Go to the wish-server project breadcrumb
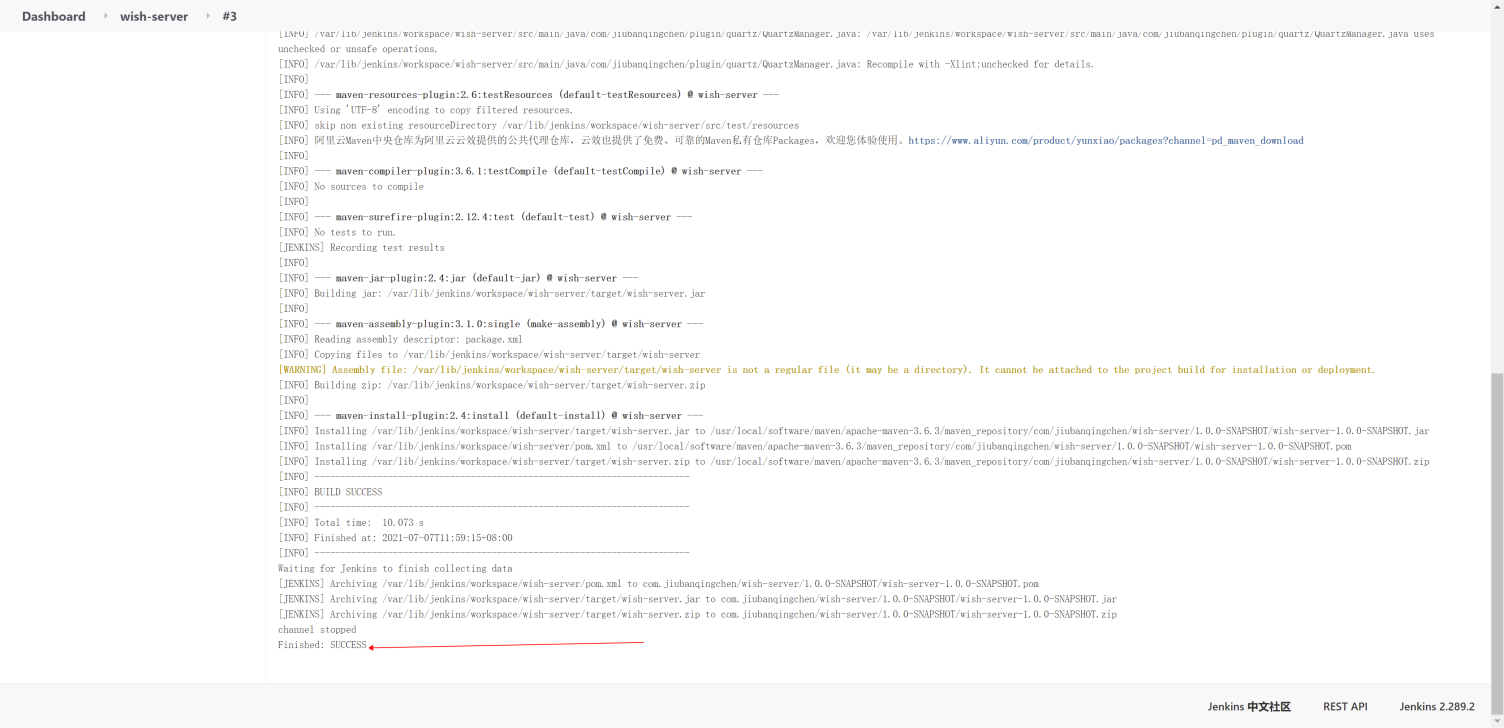Viewport: 1504px width, 728px height. (x=154, y=16)
